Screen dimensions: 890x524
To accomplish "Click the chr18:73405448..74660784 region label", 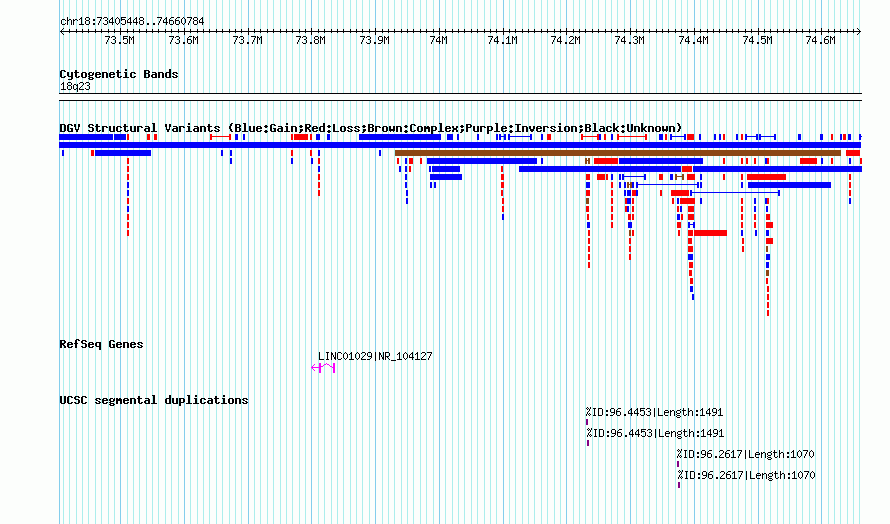I will tap(132, 22).
